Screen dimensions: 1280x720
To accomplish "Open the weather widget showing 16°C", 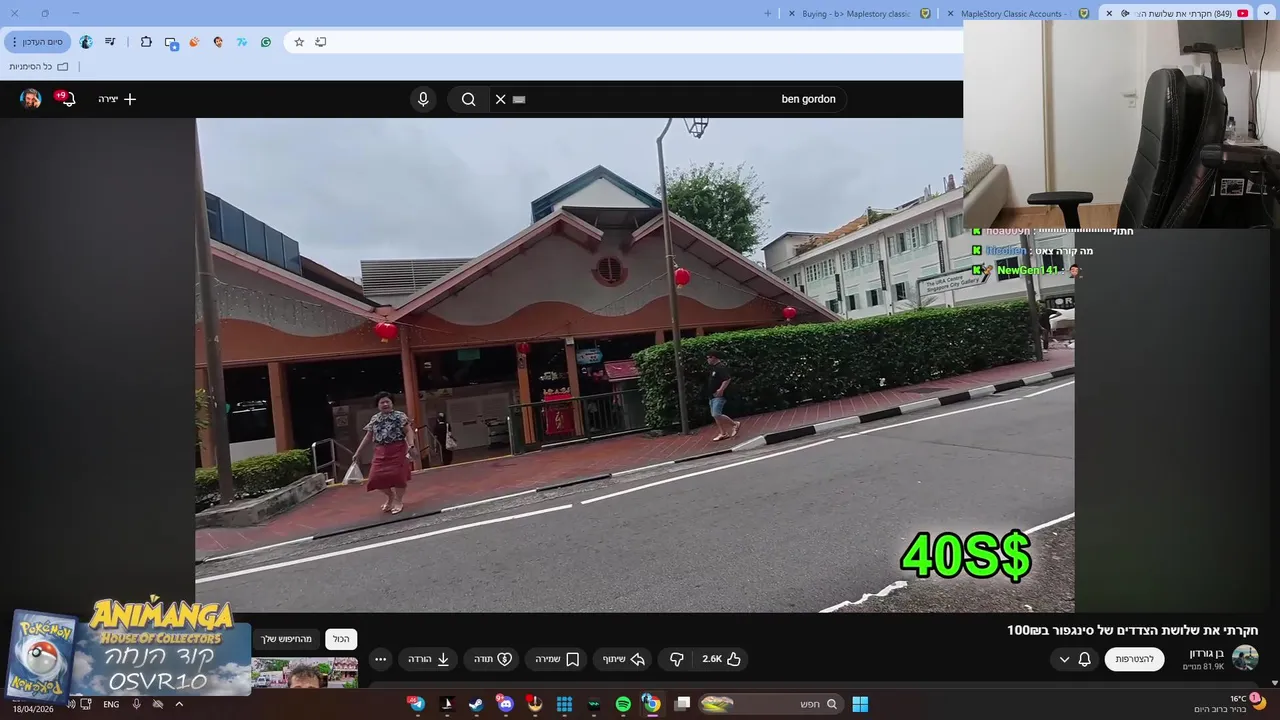I will [1230, 703].
